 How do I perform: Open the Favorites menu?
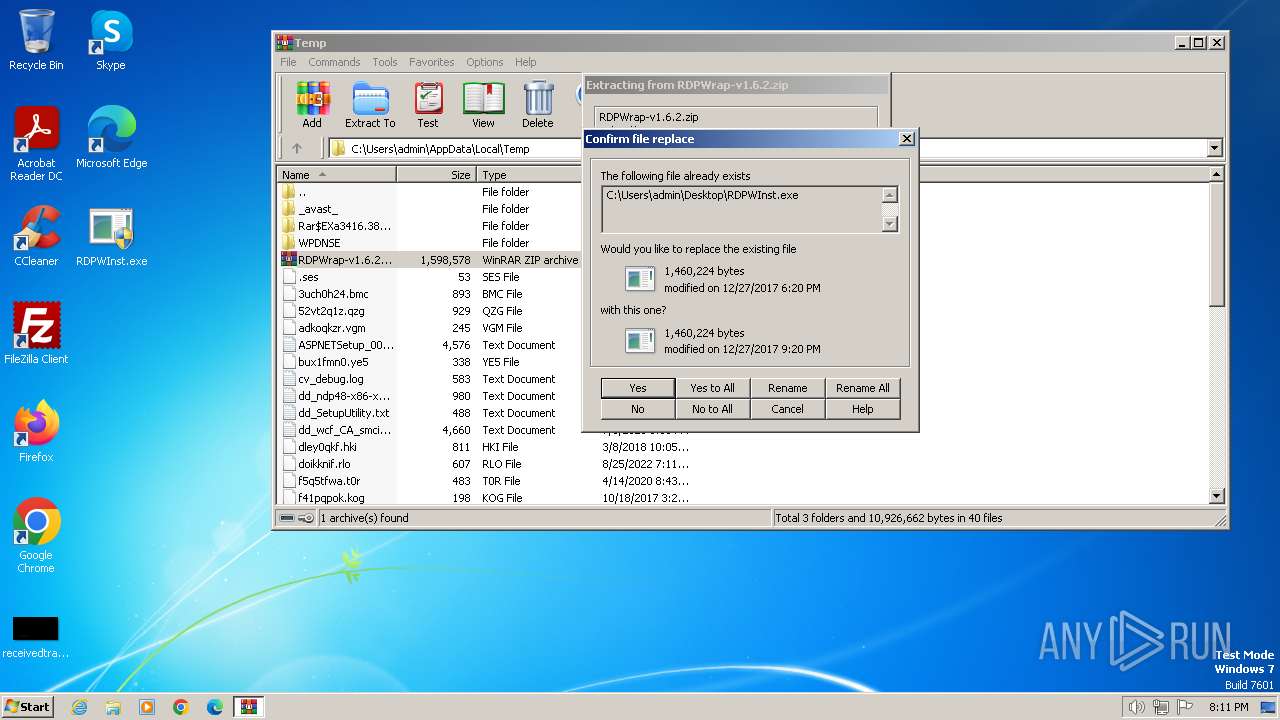[431, 62]
